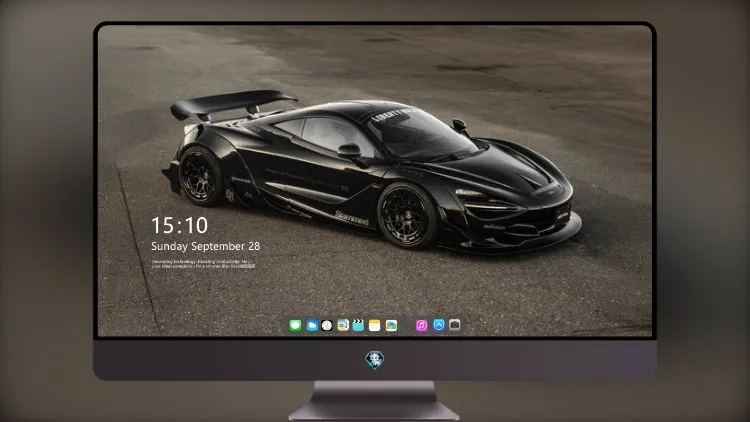Launch the Clock app from dock
Image resolution: width=750 pixels, height=422 pixels.
pos(327,325)
